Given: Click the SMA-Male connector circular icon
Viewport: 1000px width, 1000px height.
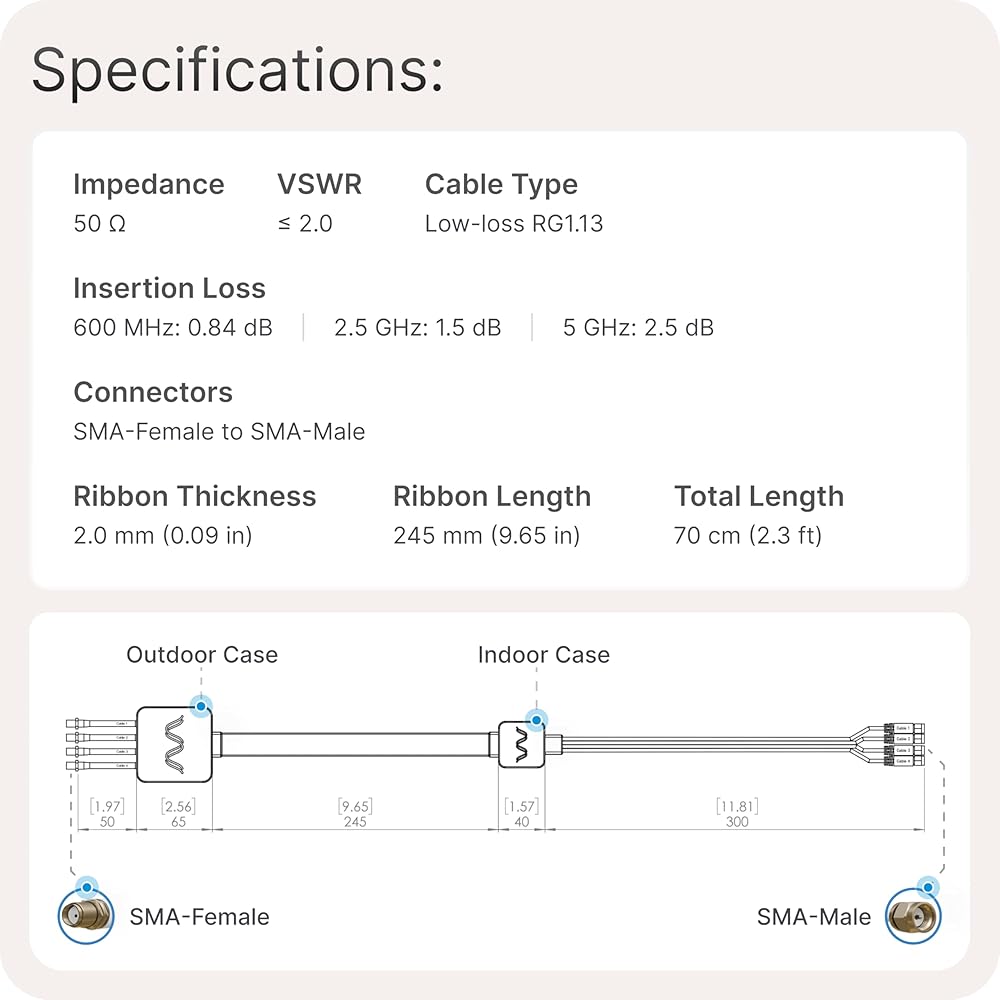Looking at the screenshot, I should [913, 915].
